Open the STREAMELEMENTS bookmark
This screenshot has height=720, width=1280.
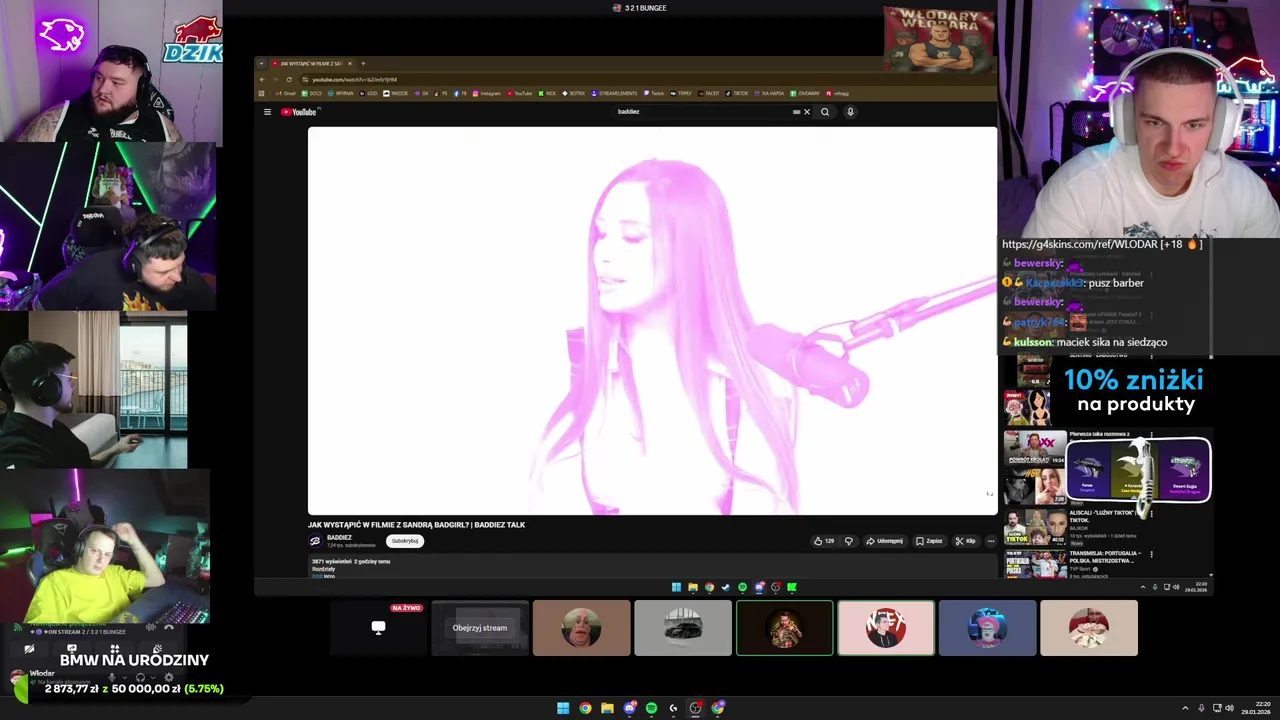pos(615,93)
